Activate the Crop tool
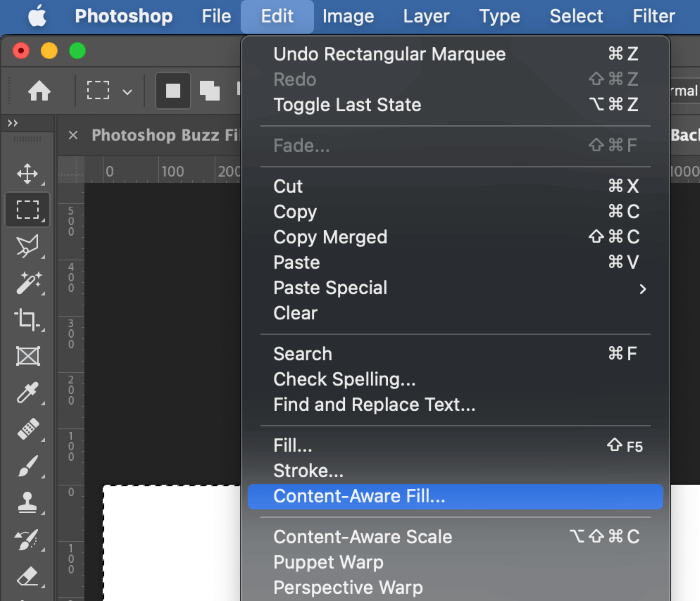The height and width of the screenshot is (601, 700). tap(27, 320)
